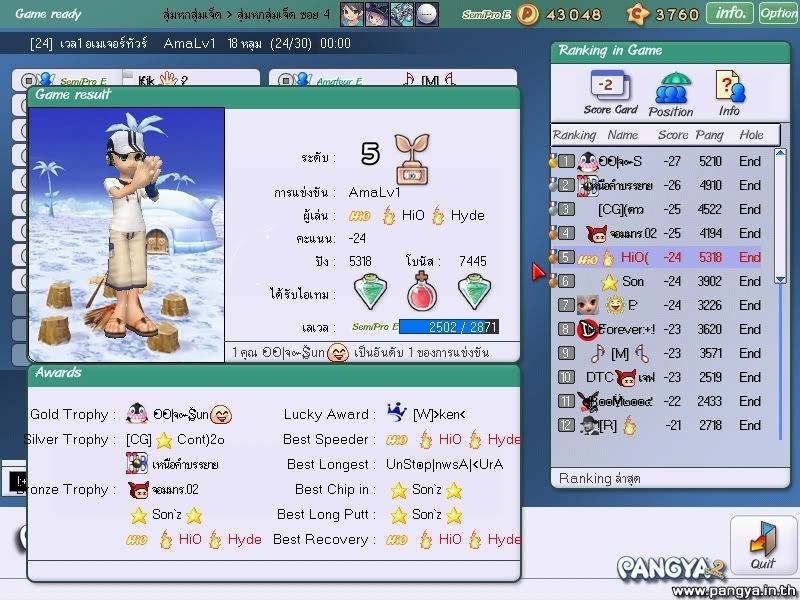Click the girl avatar in rank 7 row
Image resolution: width=800 pixels, height=600 pixels.
(587, 305)
